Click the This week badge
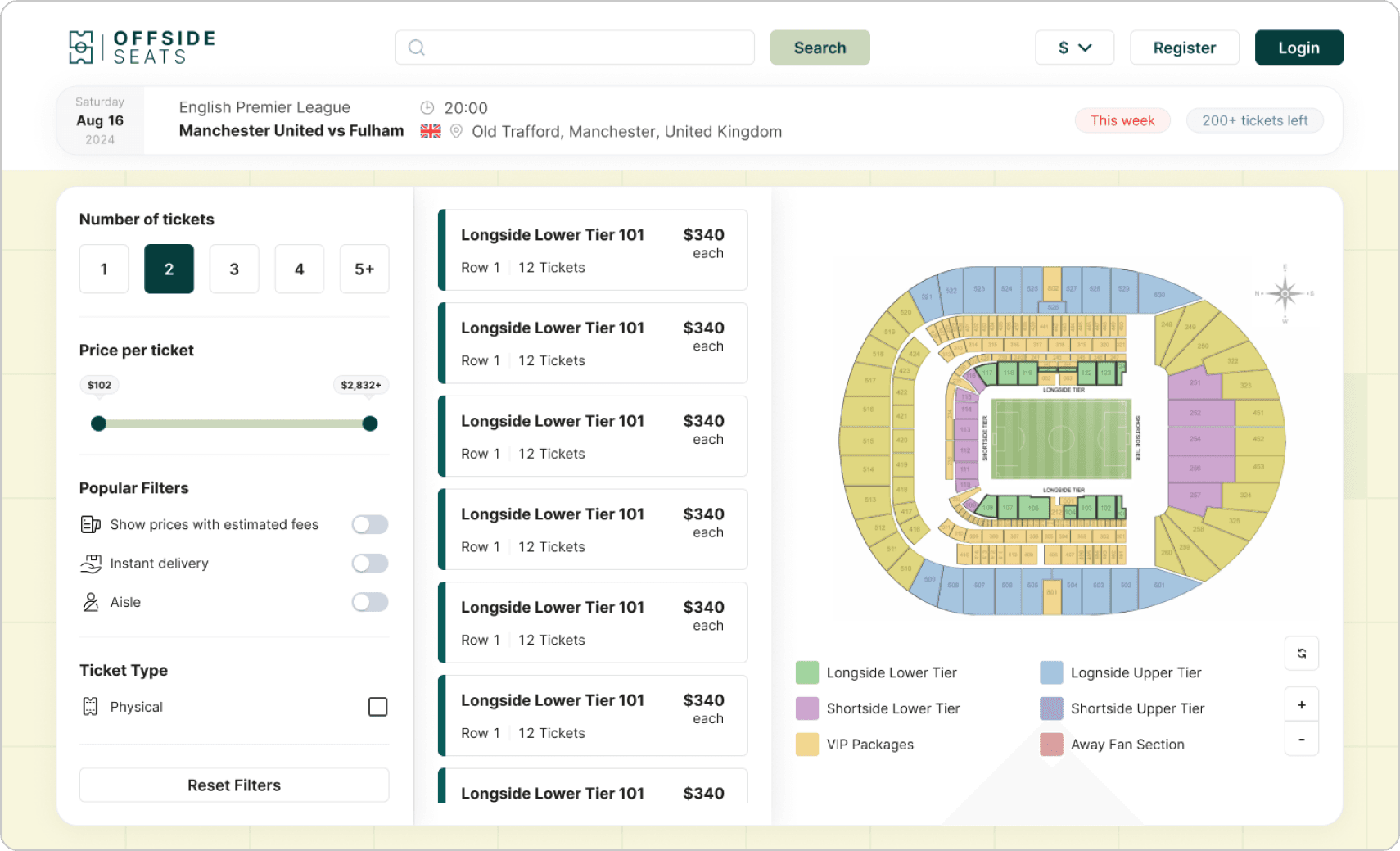1400x851 pixels. point(1122,120)
